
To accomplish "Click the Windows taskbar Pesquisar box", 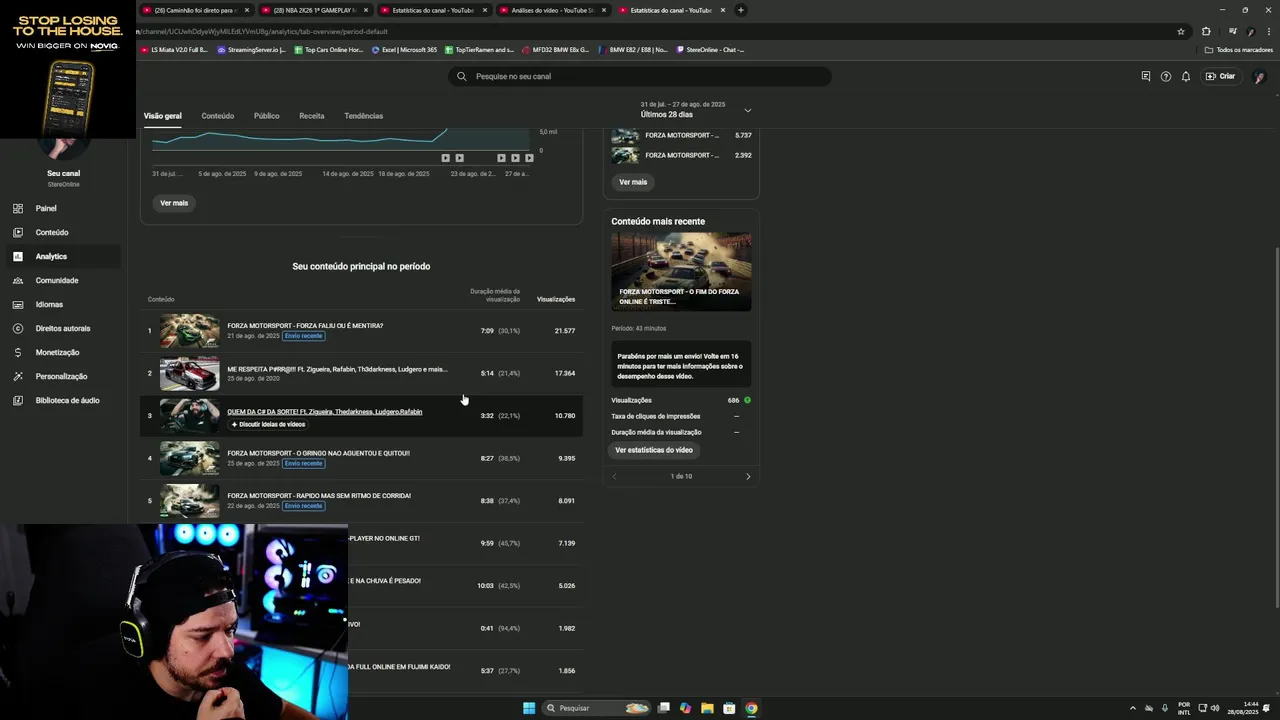I will tap(597, 708).
